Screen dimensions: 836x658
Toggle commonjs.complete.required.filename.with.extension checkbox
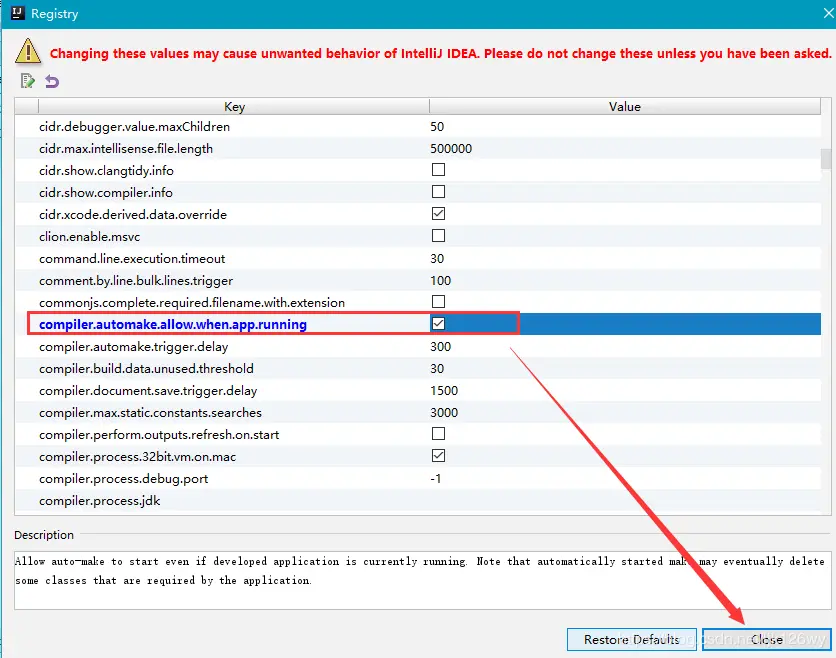coord(438,302)
